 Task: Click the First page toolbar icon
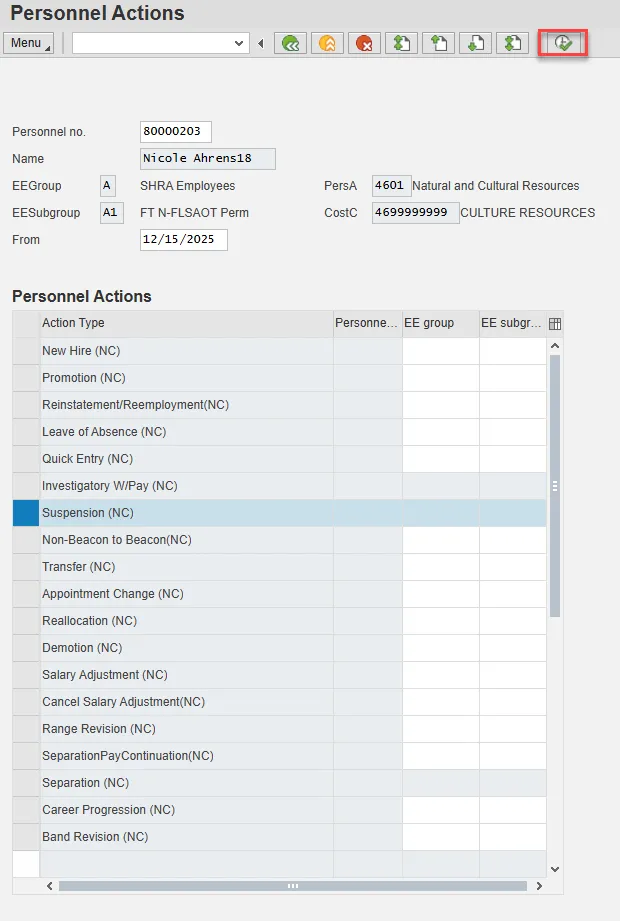tap(401, 43)
